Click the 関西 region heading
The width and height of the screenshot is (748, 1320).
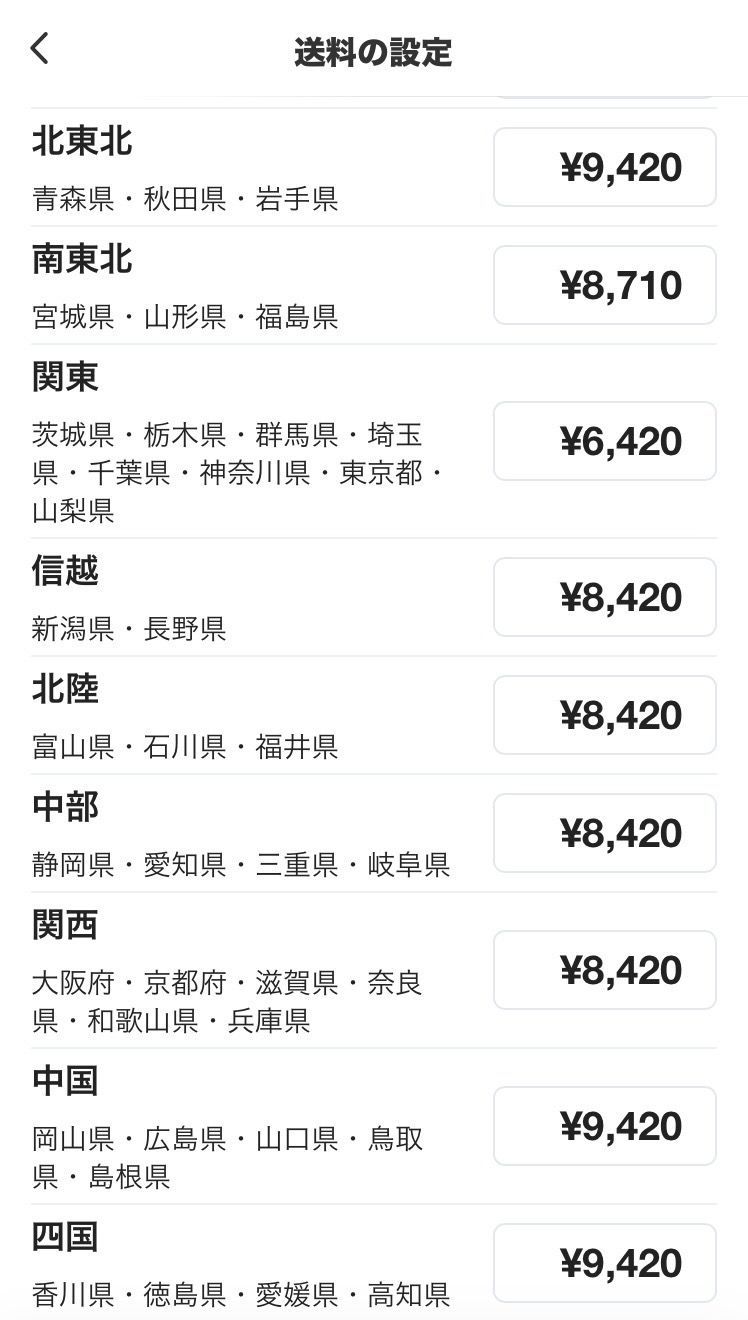point(65,925)
